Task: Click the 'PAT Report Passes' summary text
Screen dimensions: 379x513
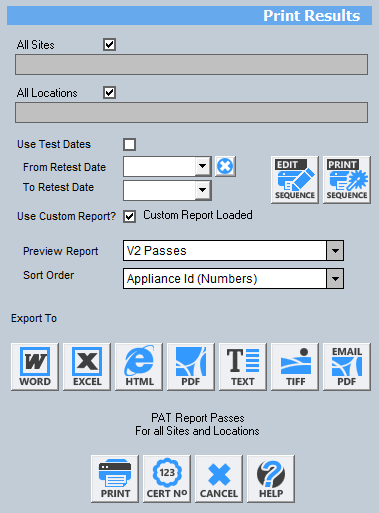Action: pos(198,418)
